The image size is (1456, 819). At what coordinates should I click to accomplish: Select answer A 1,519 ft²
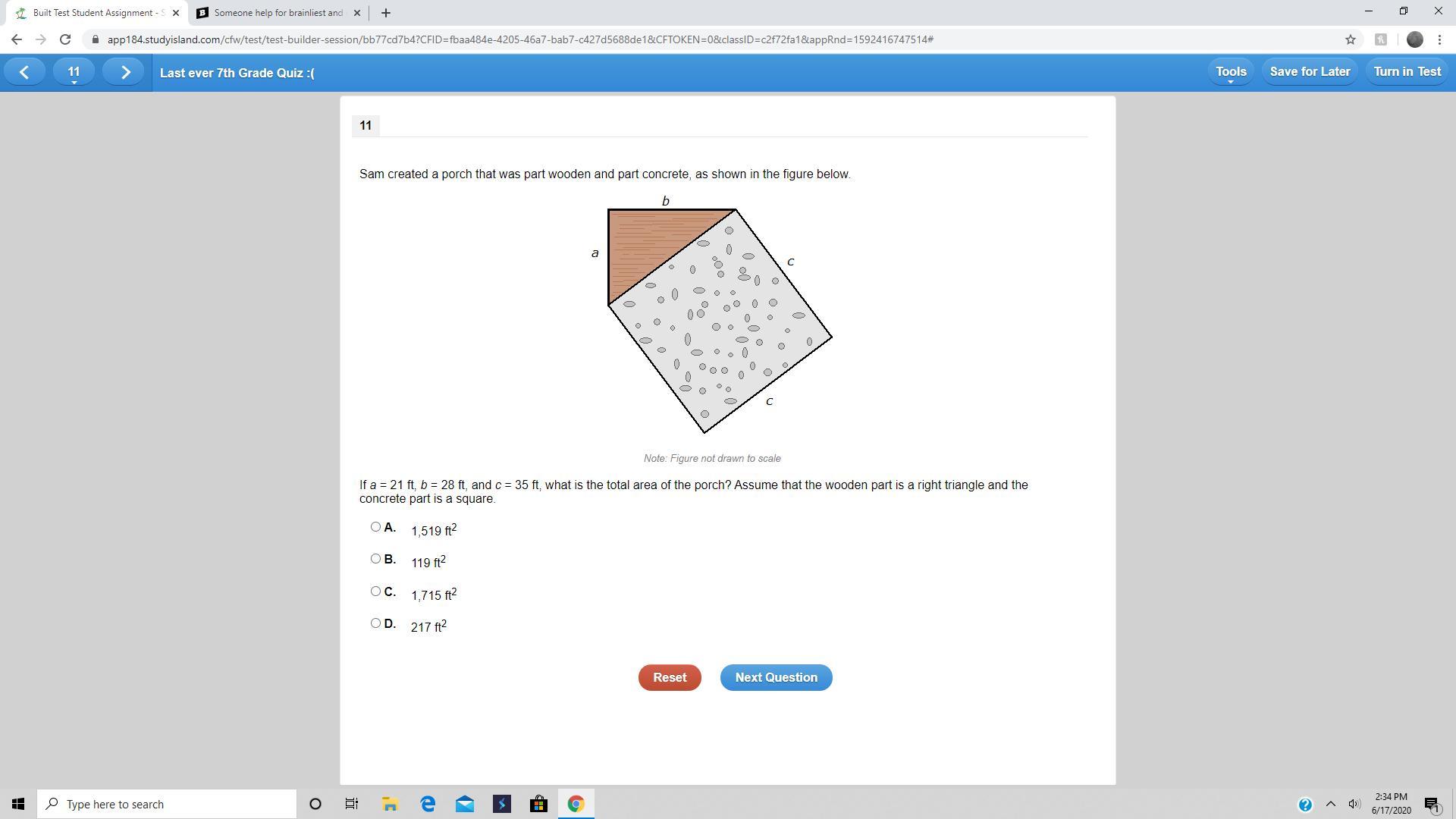375,527
